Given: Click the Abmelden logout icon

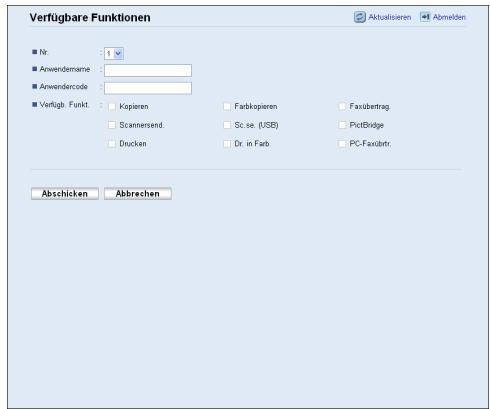Looking at the screenshot, I should point(425,17).
